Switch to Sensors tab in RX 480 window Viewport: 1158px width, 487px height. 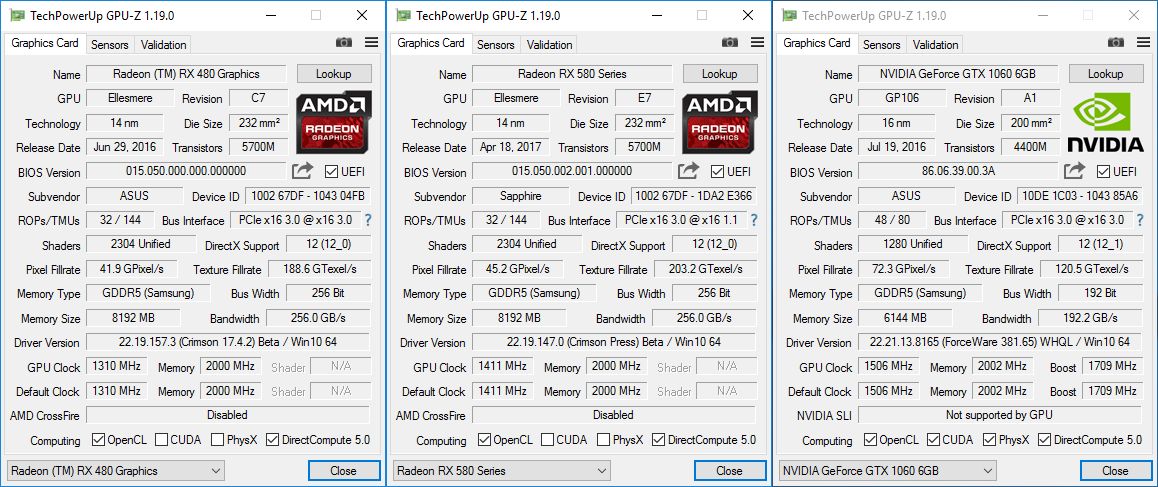click(109, 44)
